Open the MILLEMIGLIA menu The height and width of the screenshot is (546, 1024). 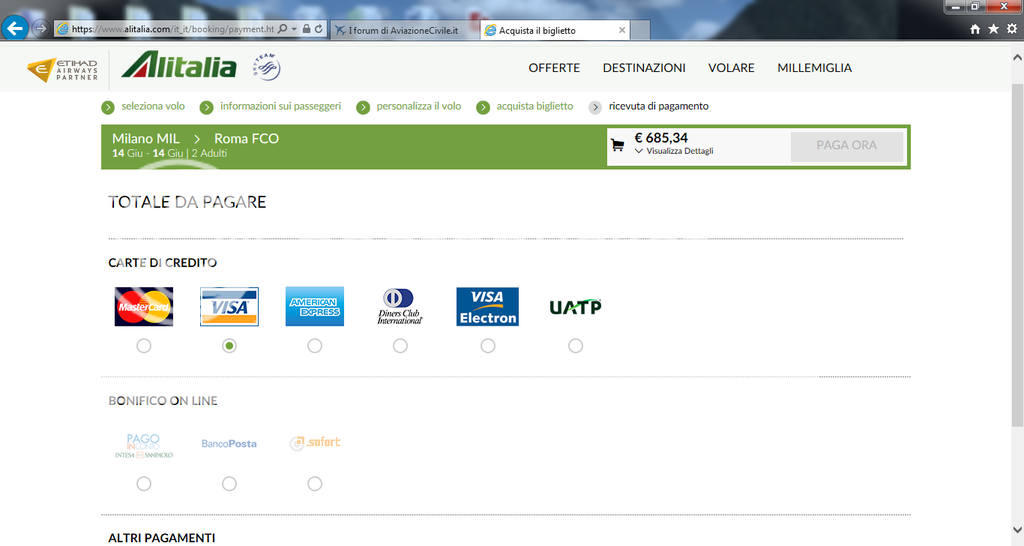point(814,68)
